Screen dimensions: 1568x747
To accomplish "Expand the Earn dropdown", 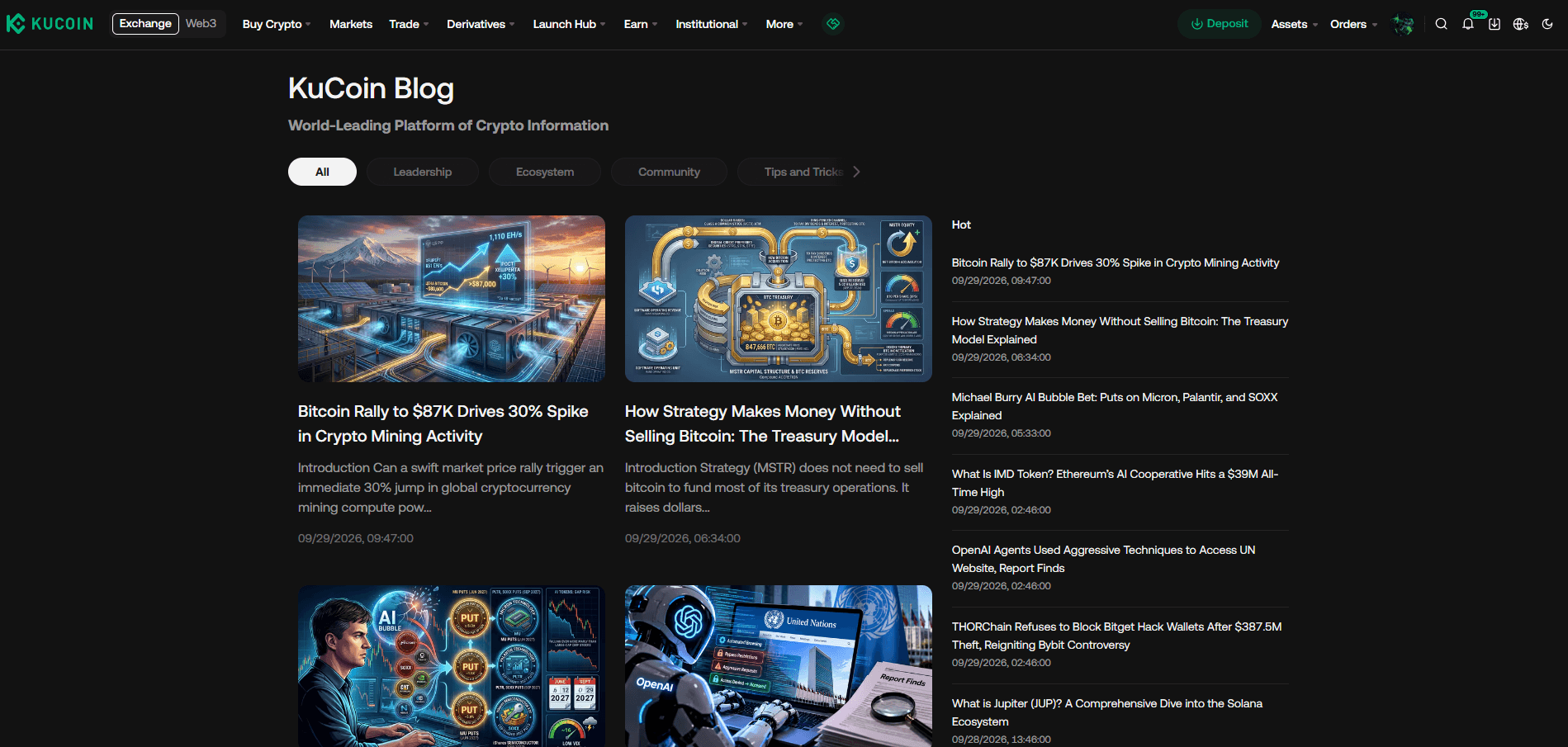I will [x=641, y=24].
